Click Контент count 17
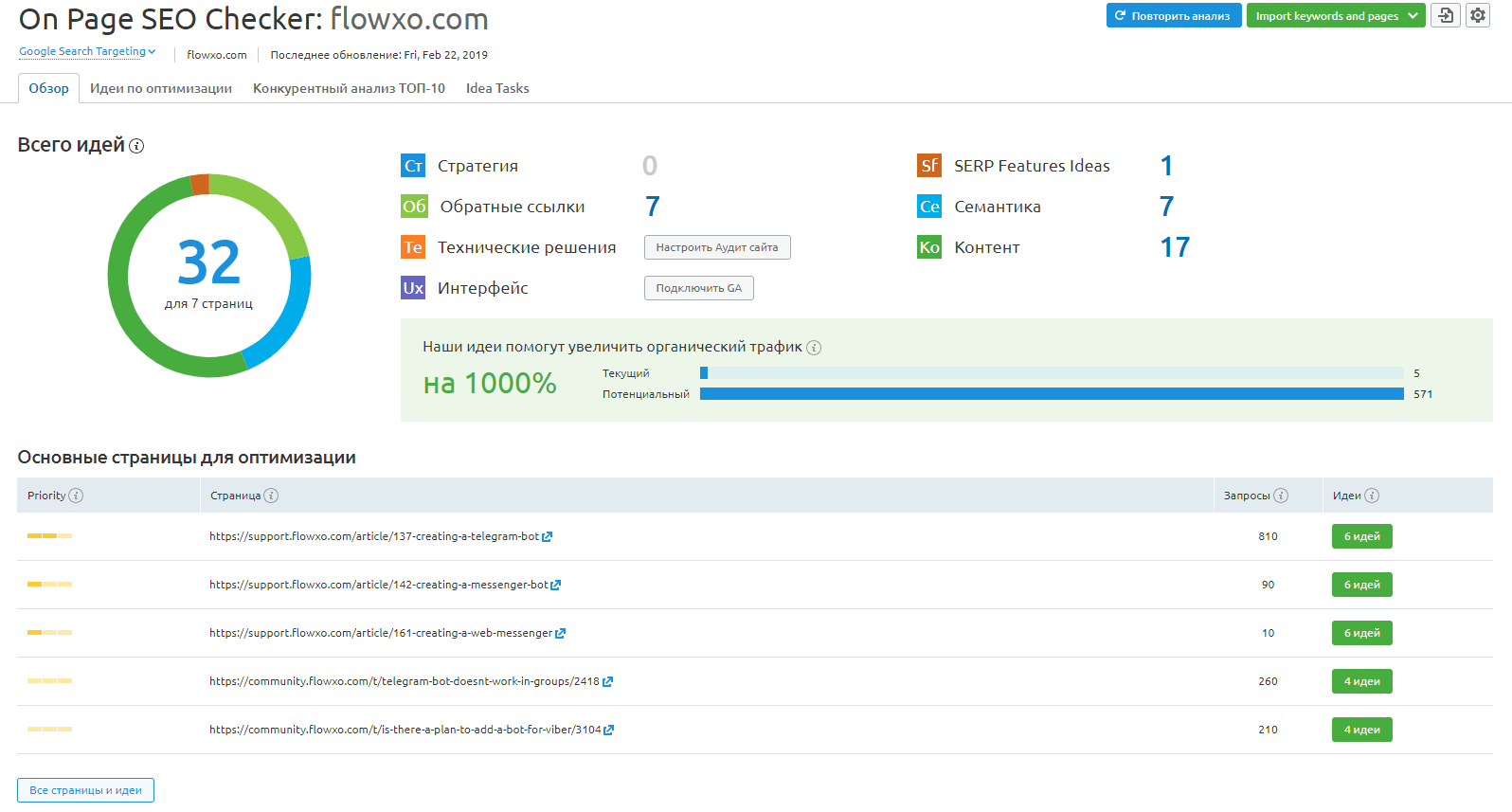The height and width of the screenshot is (812, 1512). (1175, 247)
